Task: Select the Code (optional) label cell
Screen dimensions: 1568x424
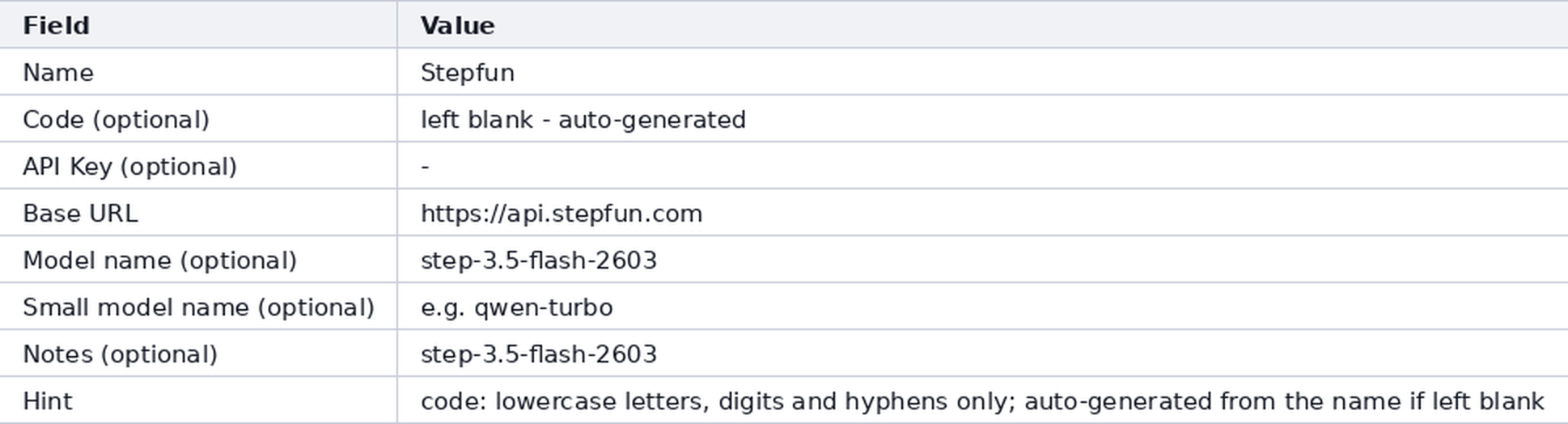Action: pyautogui.click(x=198, y=119)
